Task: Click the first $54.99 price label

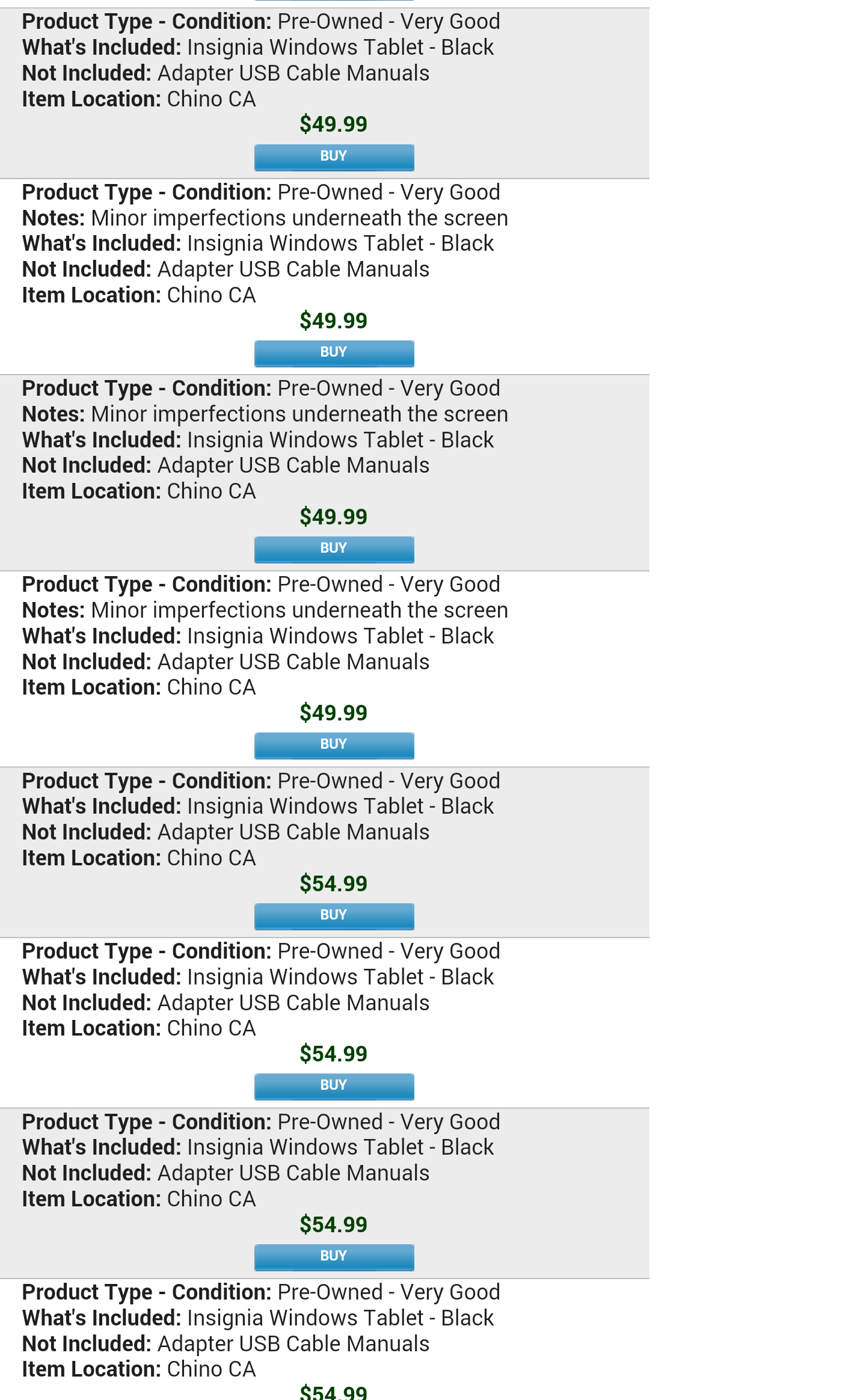Action: [x=334, y=884]
